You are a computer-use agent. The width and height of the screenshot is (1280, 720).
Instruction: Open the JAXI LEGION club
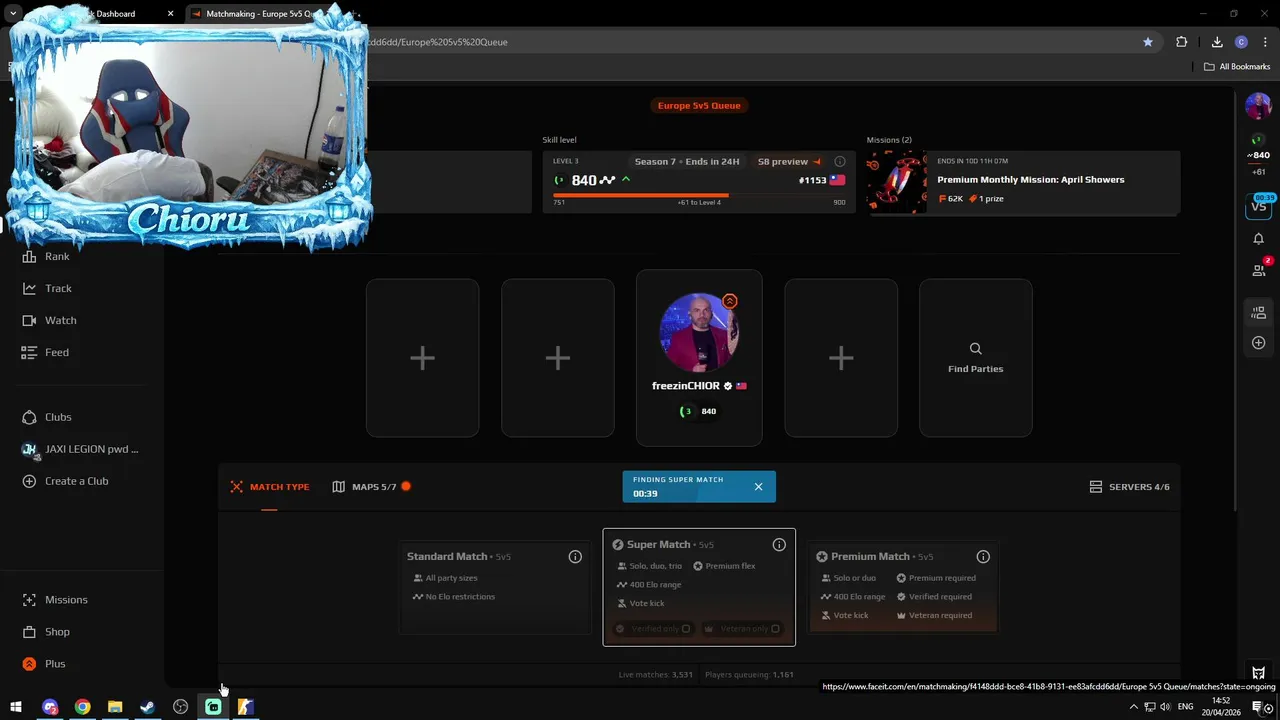[x=80, y=449]
